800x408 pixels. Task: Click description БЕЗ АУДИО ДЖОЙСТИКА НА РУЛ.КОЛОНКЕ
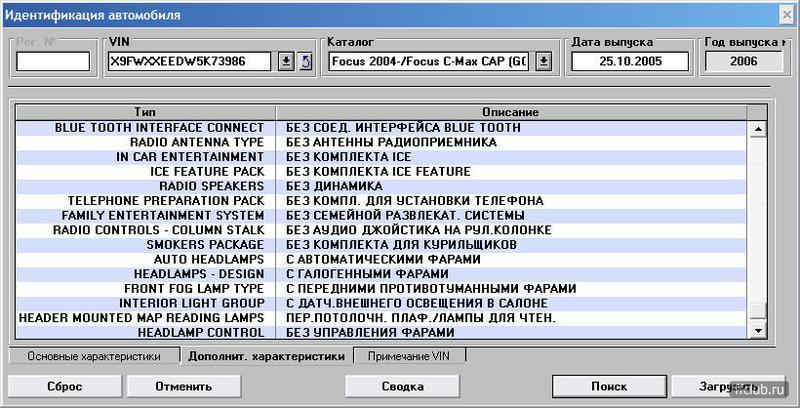pyautogui.click(x=419, y=230)
